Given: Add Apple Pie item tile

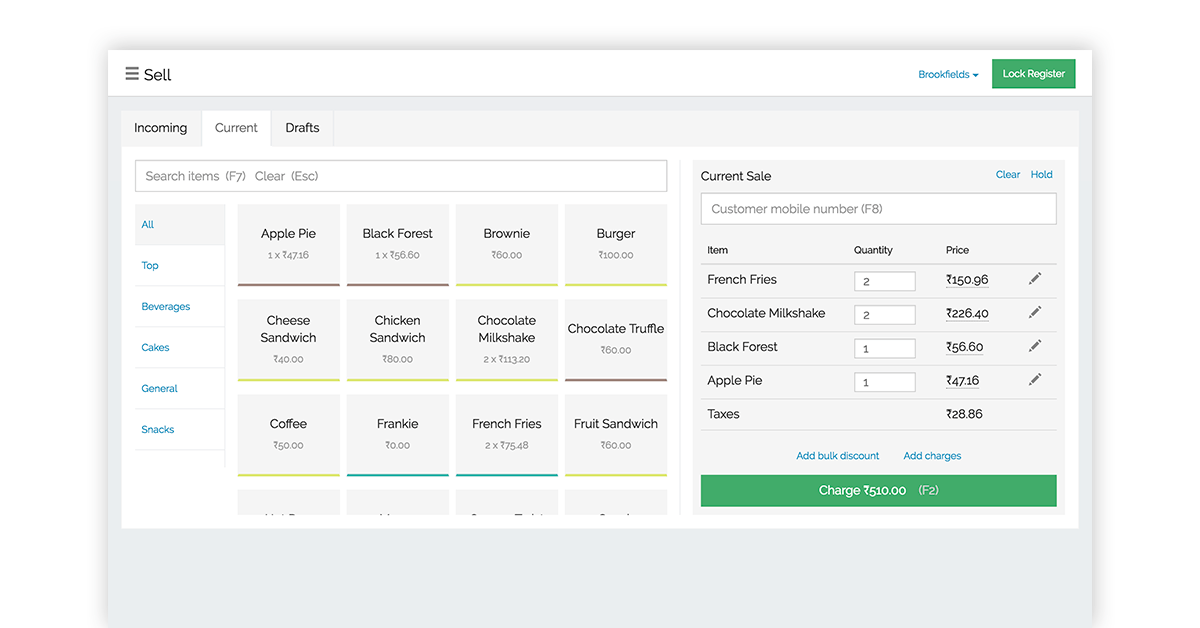Looking at the screenshot, I should tap(289, 245).
